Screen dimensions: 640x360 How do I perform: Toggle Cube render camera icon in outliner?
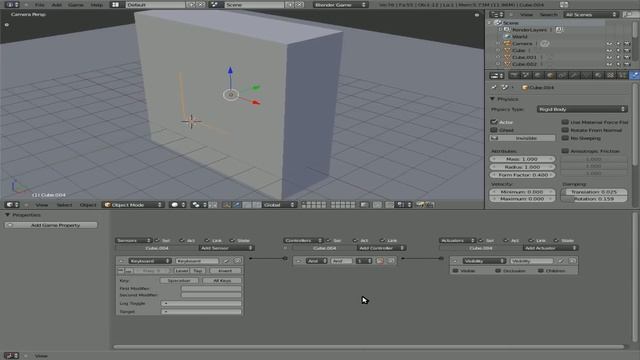point(627,50)
